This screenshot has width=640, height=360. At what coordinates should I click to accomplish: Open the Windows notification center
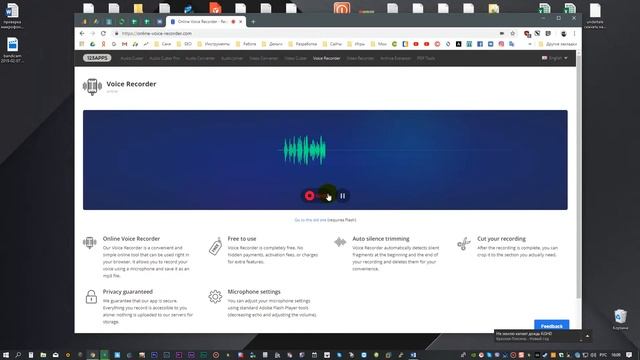(x=629, y=355)
